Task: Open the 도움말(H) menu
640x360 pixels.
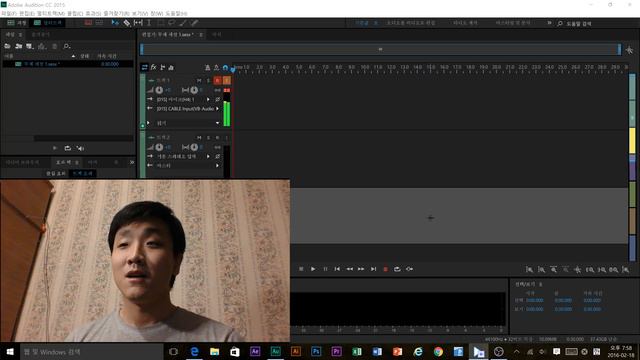Action: pyautogui.click(x=176, y=13)
